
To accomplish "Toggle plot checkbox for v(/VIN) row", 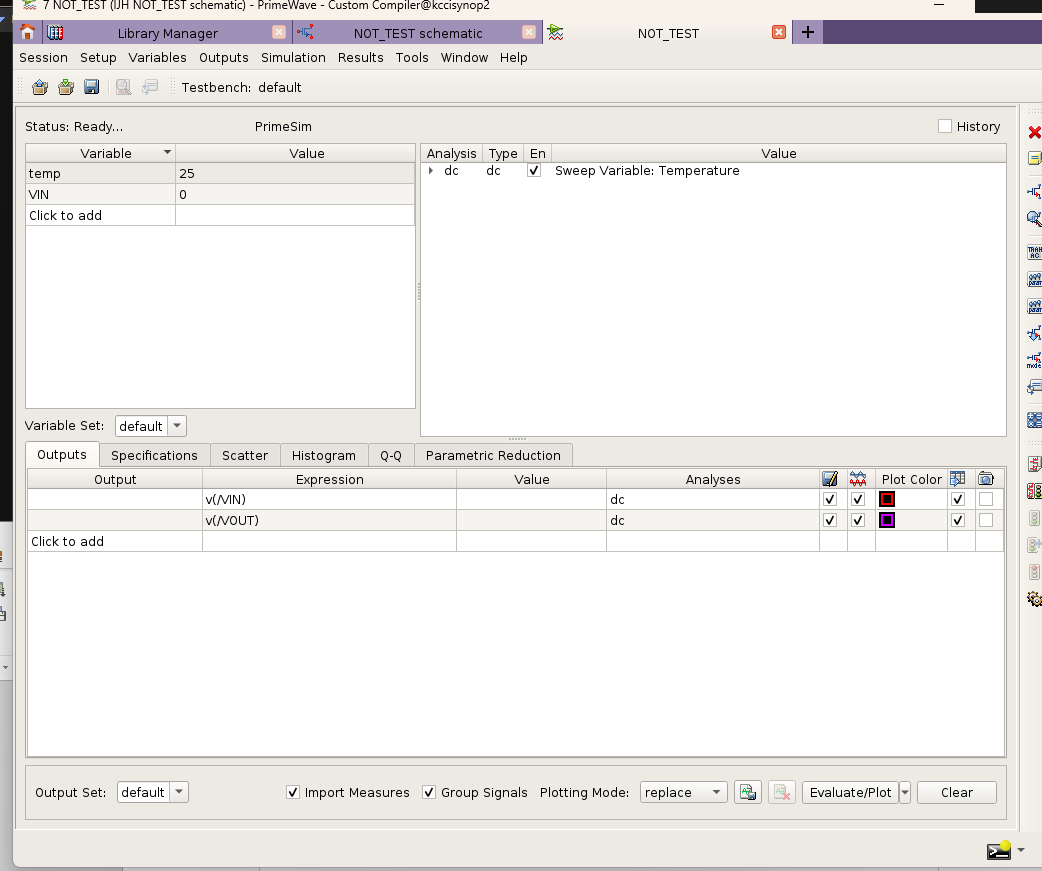I will tap(858, 500).
